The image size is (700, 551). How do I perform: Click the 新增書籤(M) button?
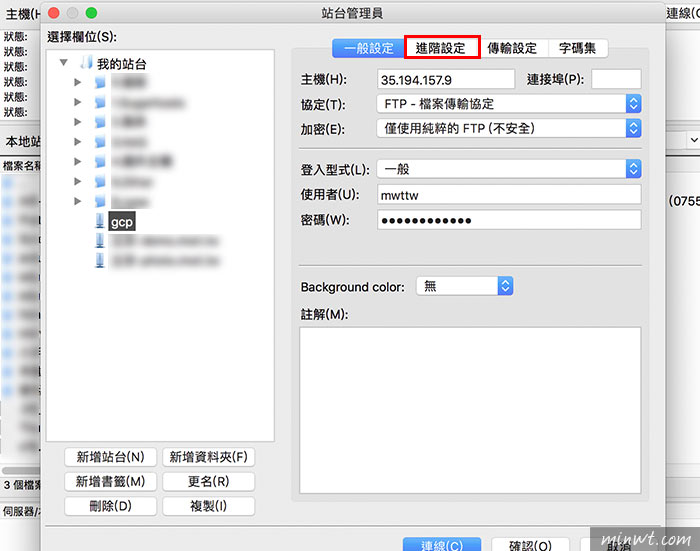pos(110,481)
